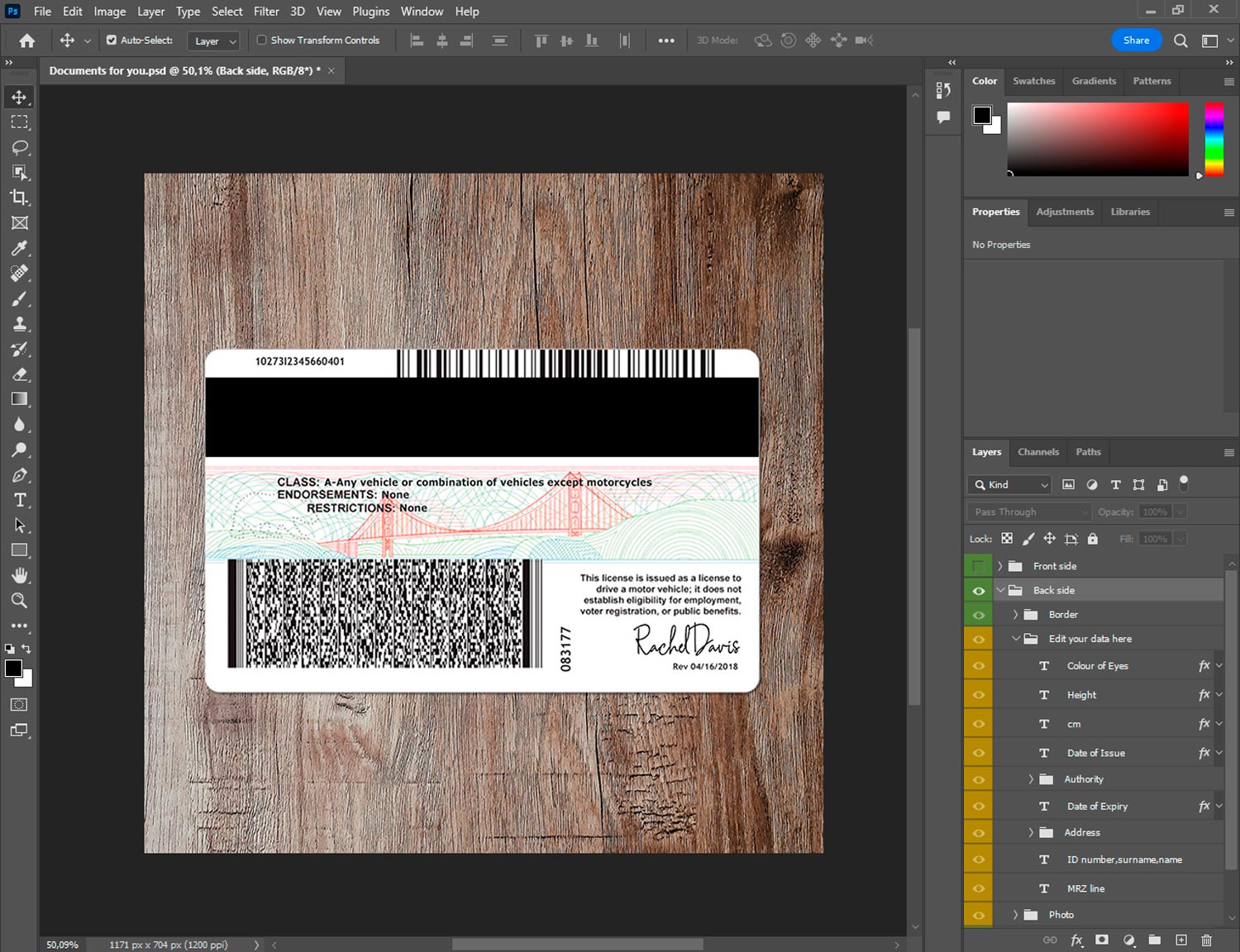Viewport: 1240px width, 952px height.
Task: Hide the Border group visibility eye
Action: click(x=979, y=615)
